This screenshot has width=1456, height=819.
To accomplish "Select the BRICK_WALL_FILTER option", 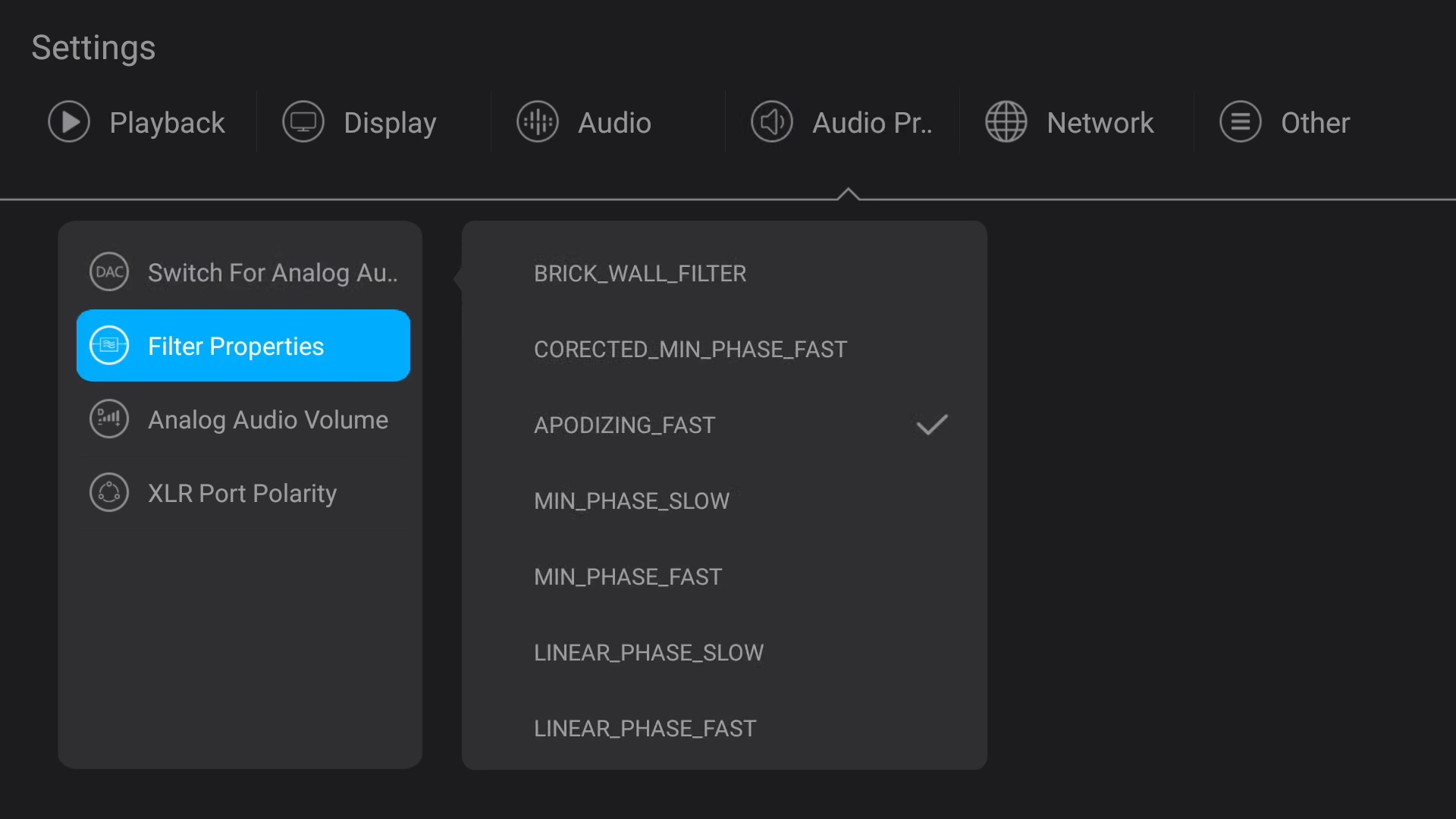I will 640,274.
